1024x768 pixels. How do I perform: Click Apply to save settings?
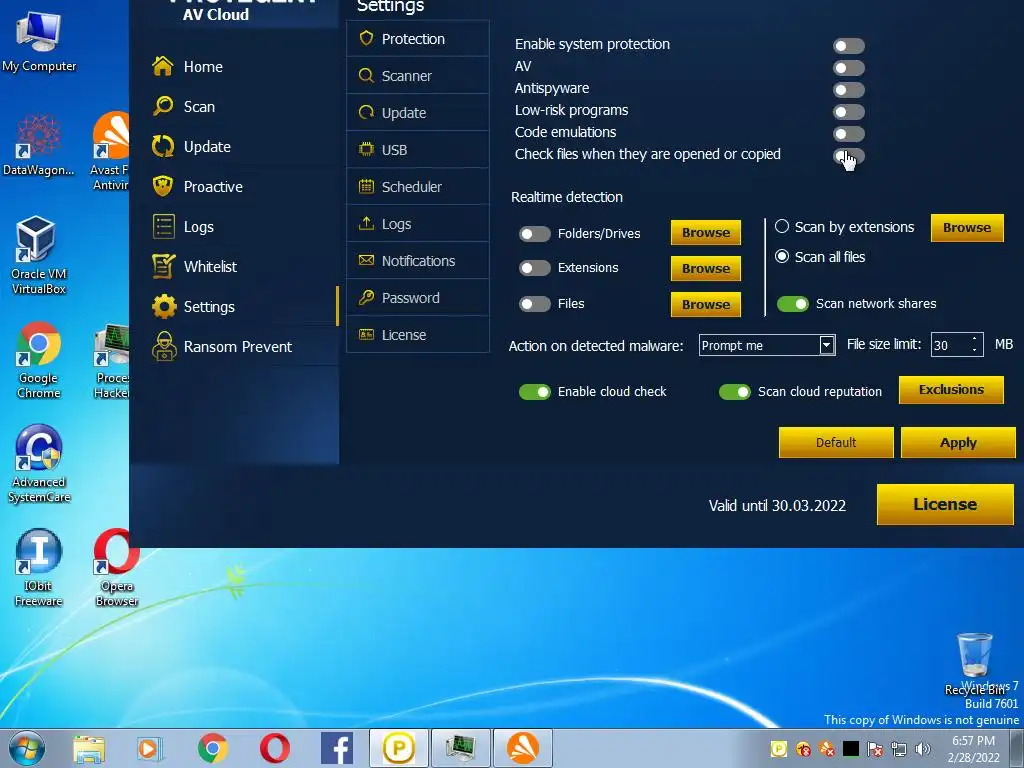[958, 443]
